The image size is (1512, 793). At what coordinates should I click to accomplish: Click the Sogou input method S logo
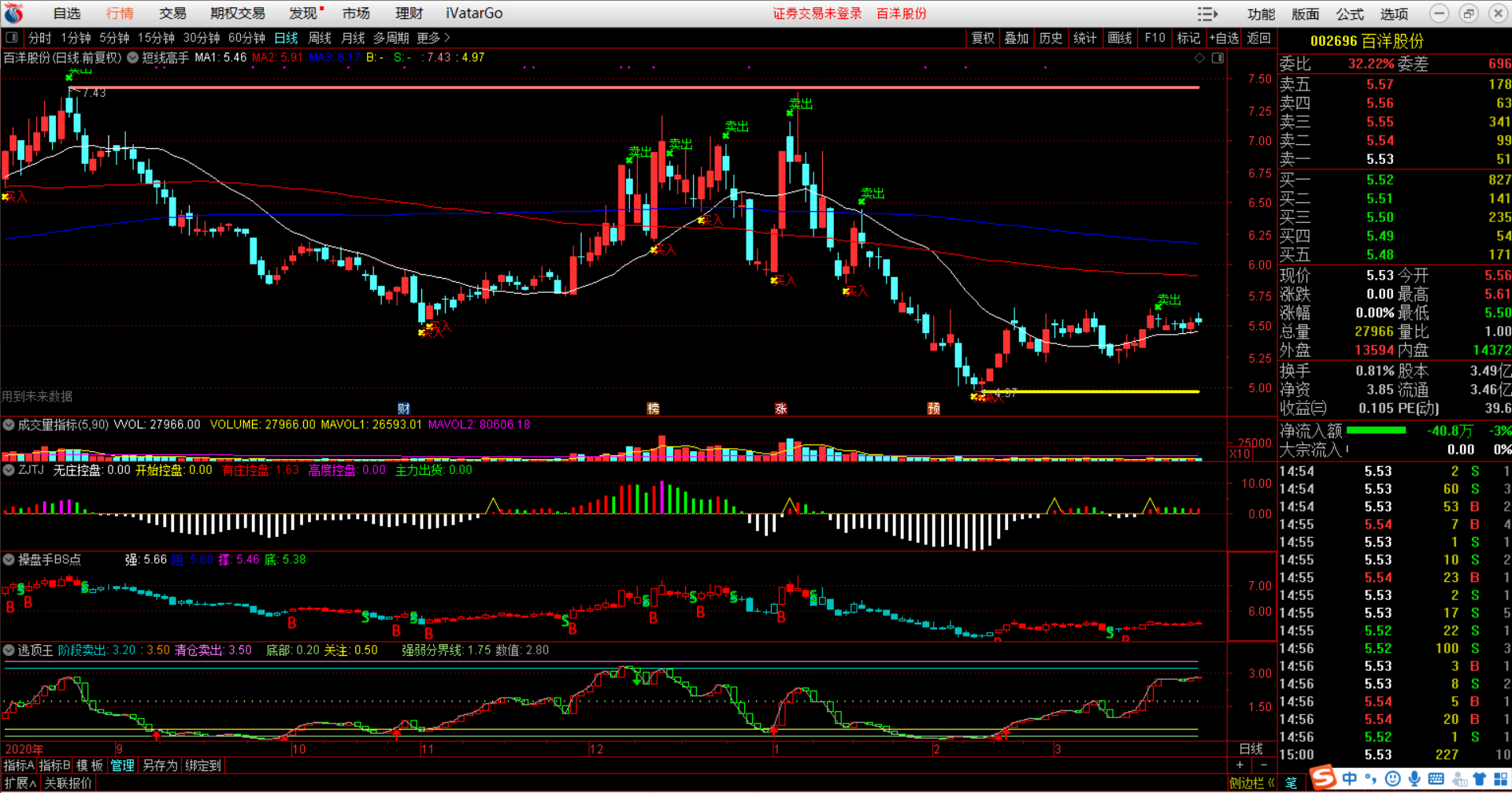[x=1323, y=778]
